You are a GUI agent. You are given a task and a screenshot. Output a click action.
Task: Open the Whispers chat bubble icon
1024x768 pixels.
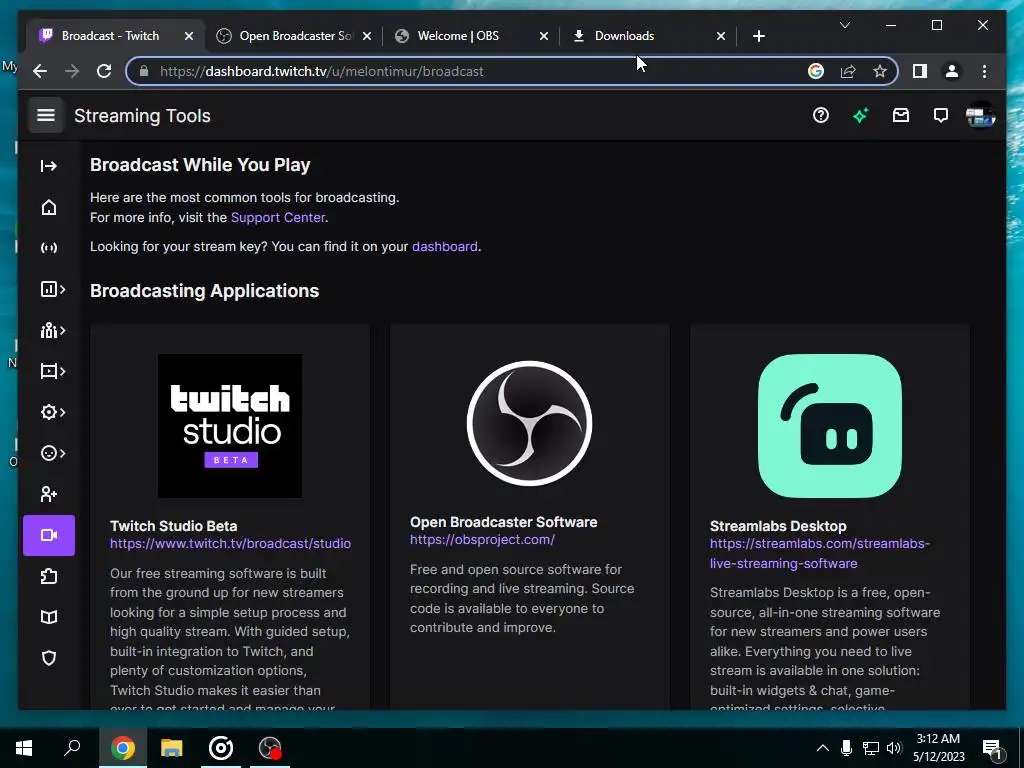tap(940, 116)
